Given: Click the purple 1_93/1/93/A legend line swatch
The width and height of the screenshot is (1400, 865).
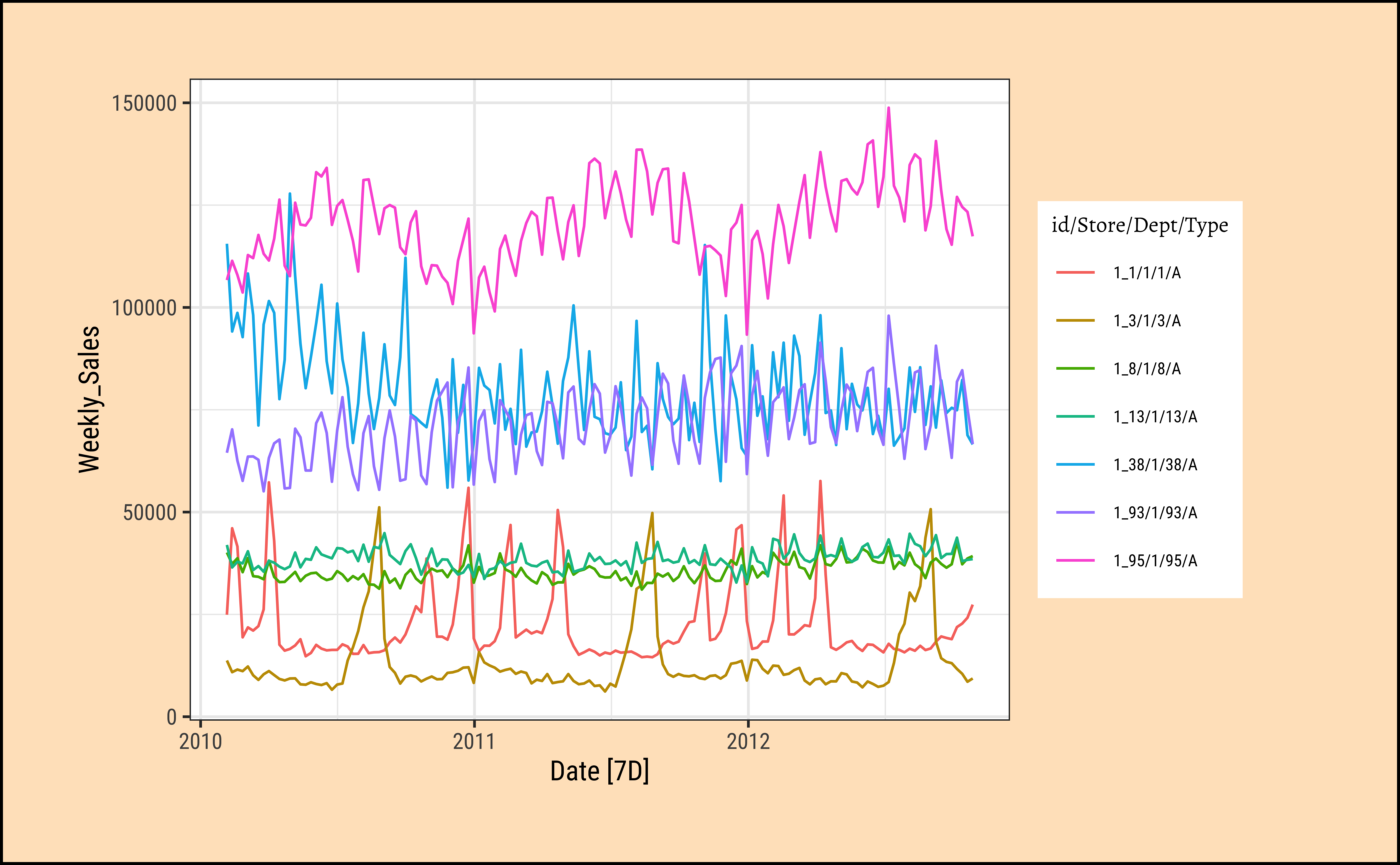Looking at the screenshot, I should click(1075, 513).
